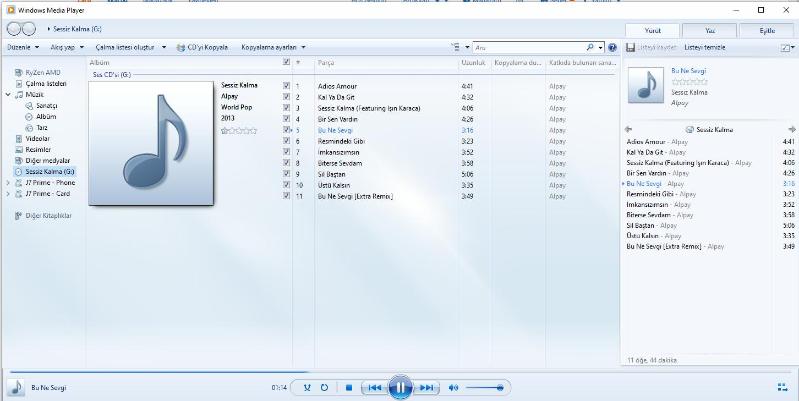The width and height of the screenshot is (799, 401).
Task: Open the Help question mark icon
Action: click(612, 47)
